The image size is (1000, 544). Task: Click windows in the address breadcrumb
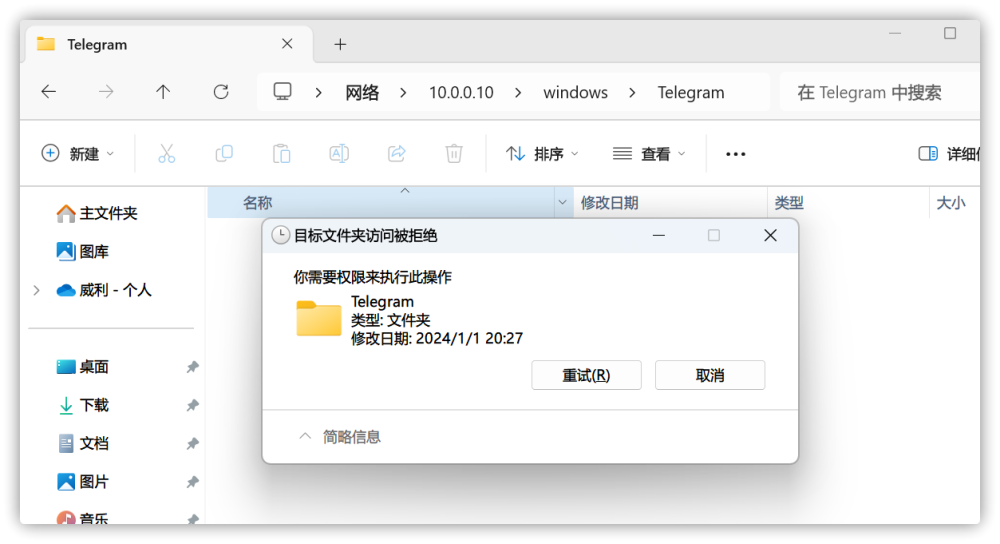coord(575,92)
